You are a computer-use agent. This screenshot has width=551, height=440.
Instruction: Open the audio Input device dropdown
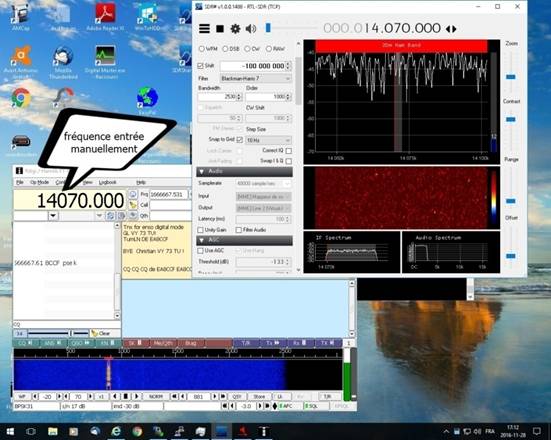pos(264,196)
